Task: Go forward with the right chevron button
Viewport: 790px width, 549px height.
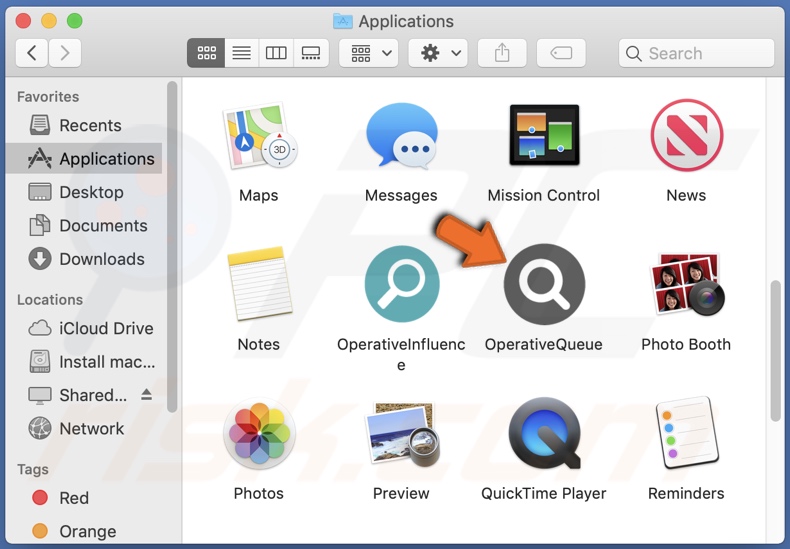Action: (65, 53)
